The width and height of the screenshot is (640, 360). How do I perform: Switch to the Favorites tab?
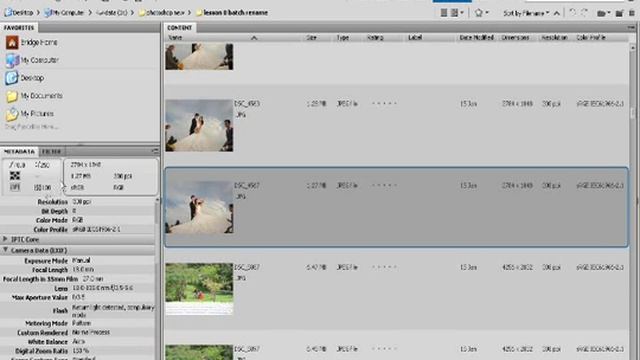click(19, 28)
